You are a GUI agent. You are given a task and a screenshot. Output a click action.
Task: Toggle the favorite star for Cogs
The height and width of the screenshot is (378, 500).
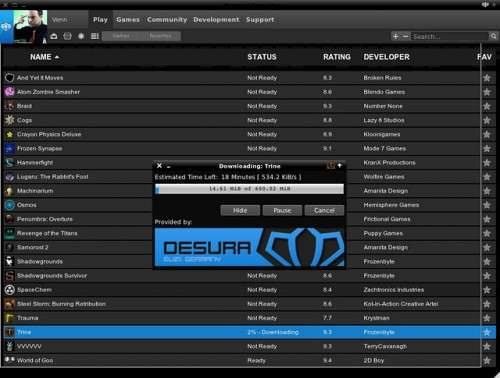click(487, 120)
